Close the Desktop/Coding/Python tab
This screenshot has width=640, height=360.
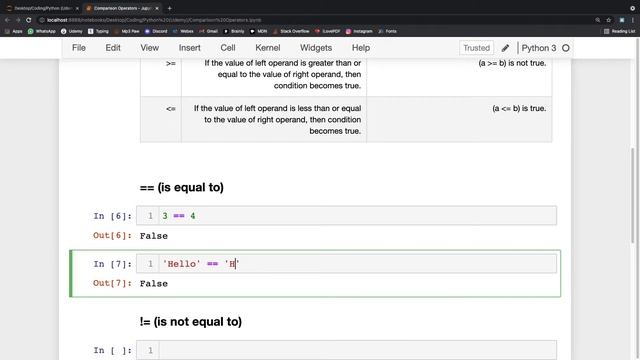(77, 8)
